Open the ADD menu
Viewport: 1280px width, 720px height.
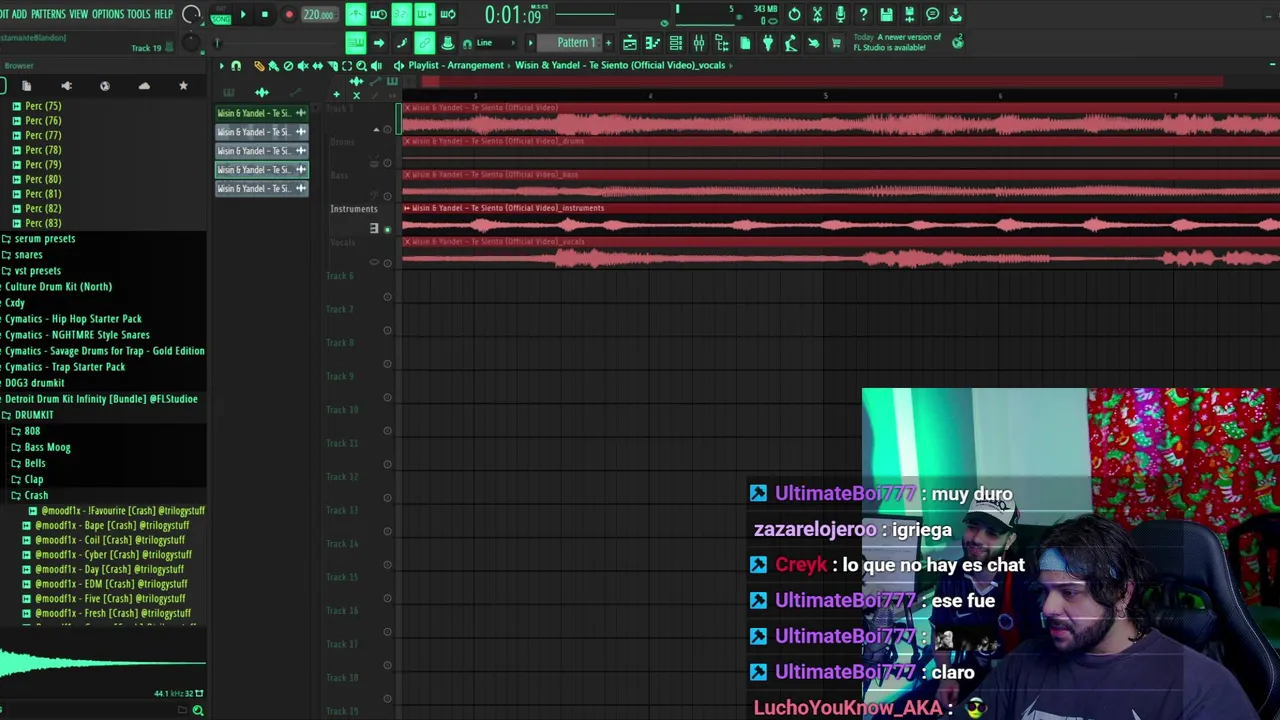[19, 14]
